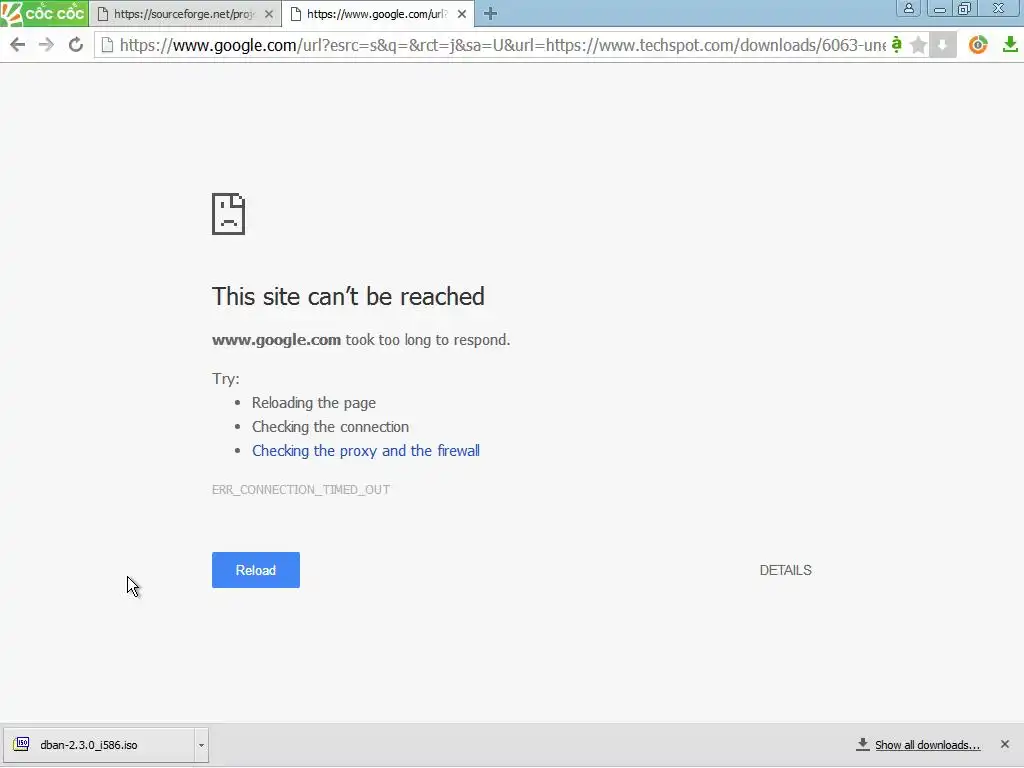Screen dimensions: 1024x768
Task: Go forward using the forward arrow
Action: [x=46, y=44]
